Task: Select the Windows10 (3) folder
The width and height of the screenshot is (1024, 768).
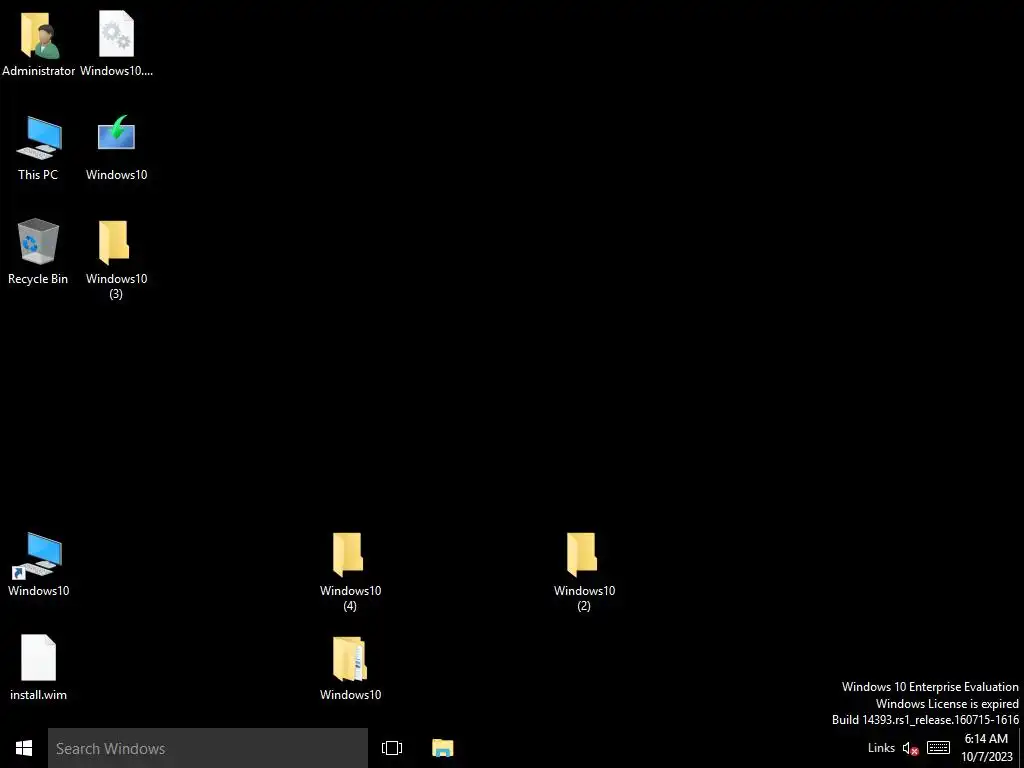Action: click(x=114, y=242)
